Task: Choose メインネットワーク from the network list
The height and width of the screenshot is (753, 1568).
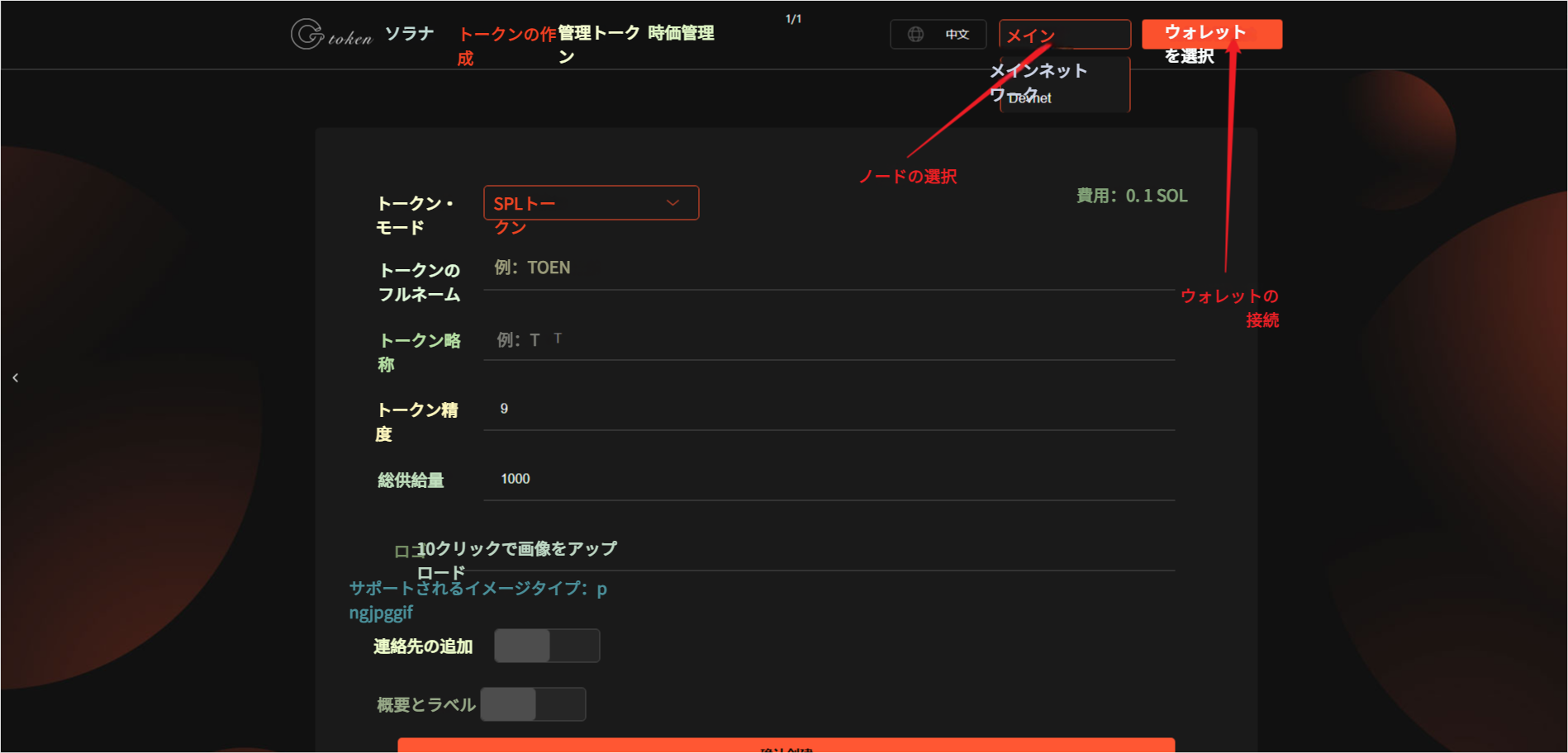Action: tap(1039, 72)
